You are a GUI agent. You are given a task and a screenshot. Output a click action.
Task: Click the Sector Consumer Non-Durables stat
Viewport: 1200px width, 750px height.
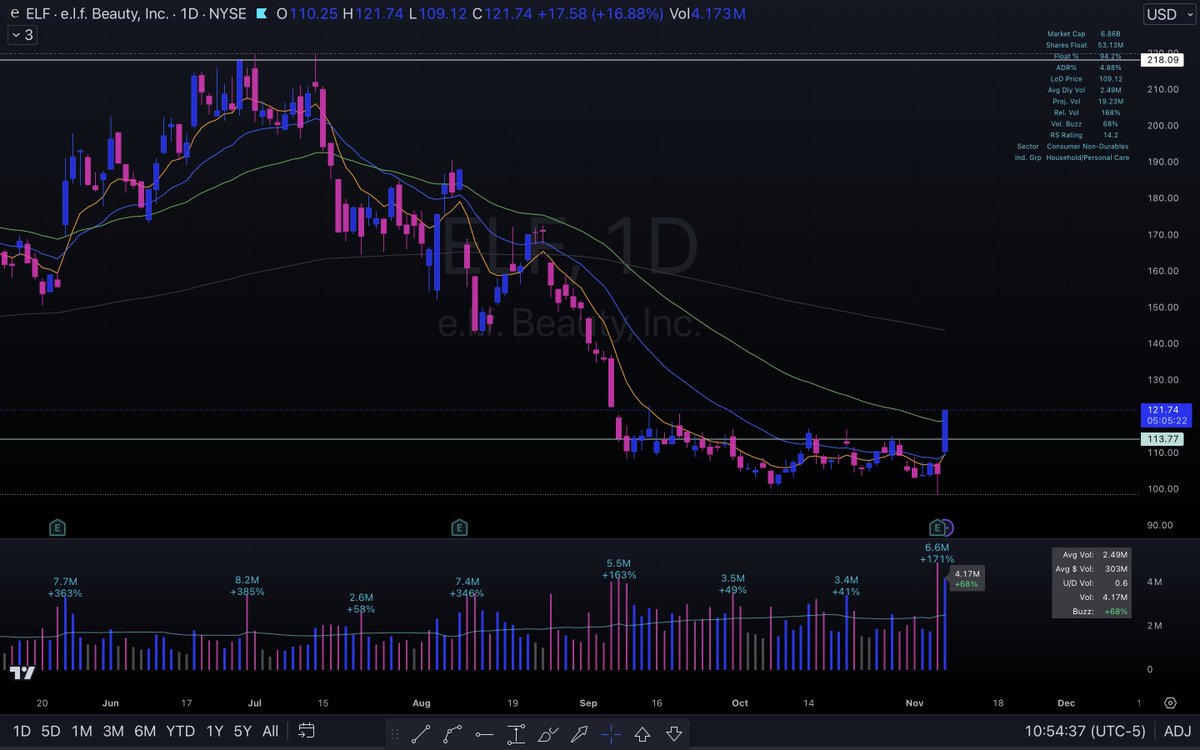1073,146
